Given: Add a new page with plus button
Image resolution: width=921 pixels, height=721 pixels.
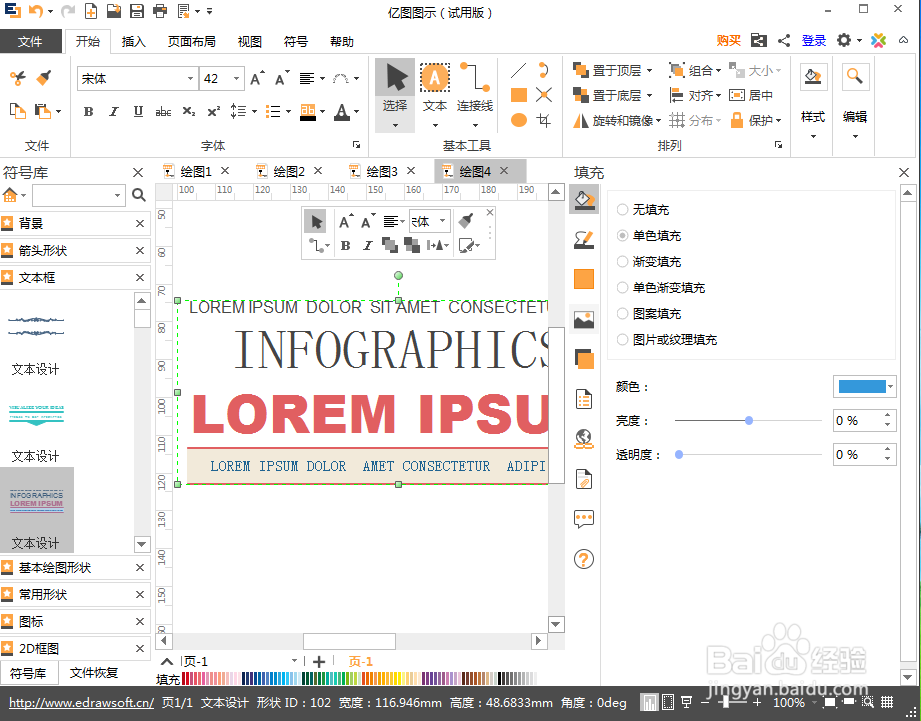Looking at the screenshot, I should click(x=319, y=662).
